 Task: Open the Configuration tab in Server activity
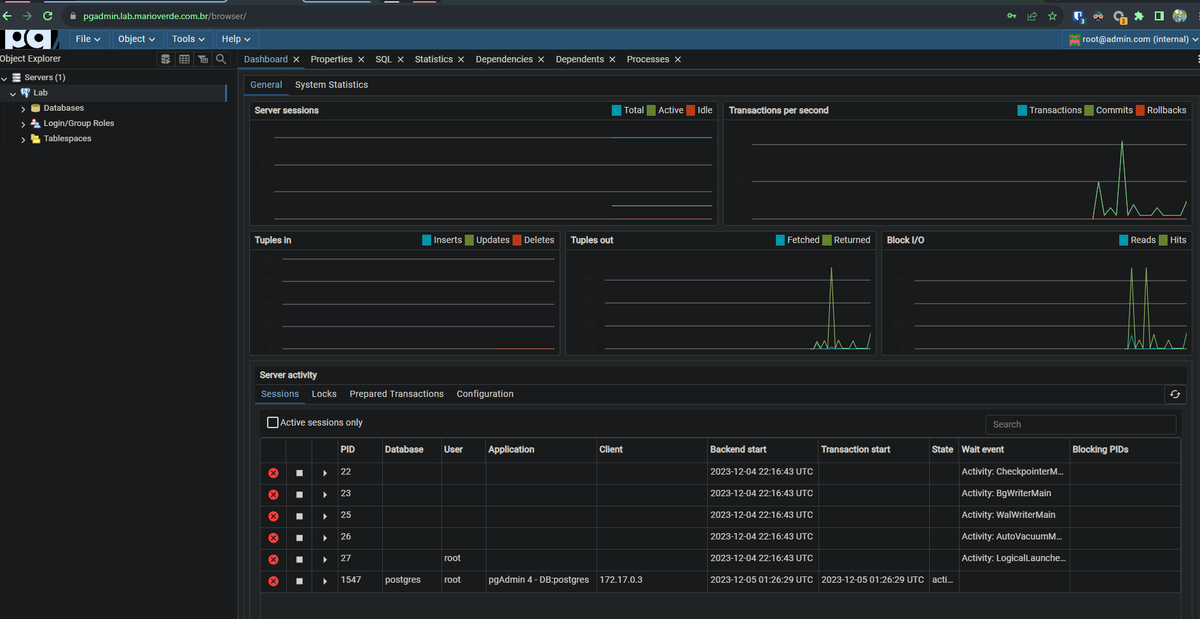tap(485, 394)
